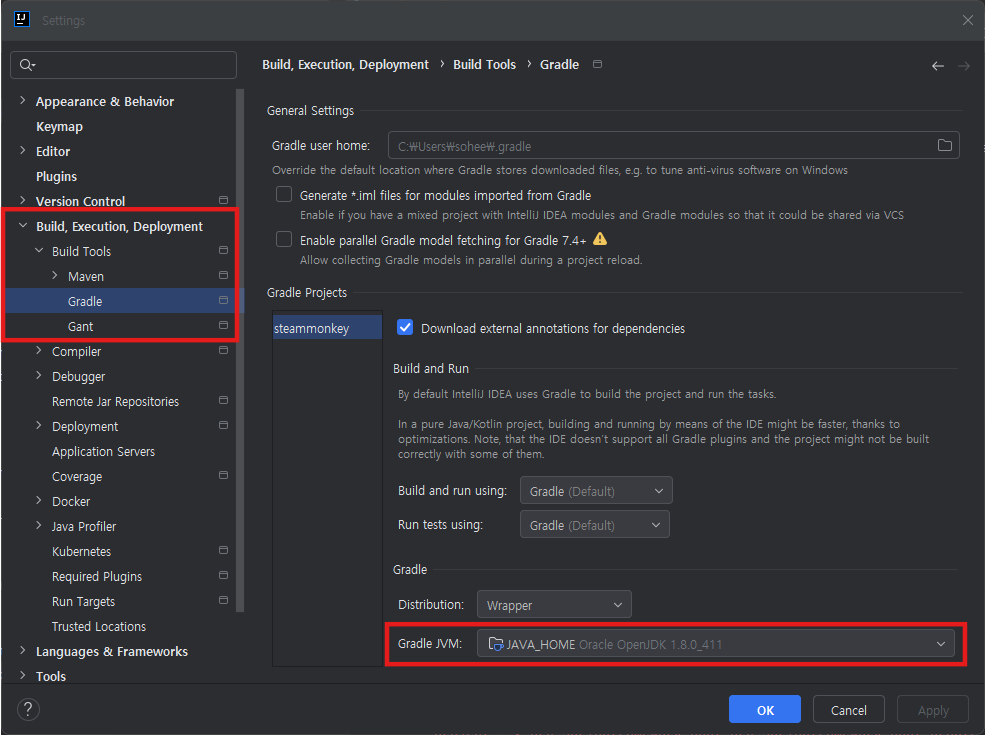Click Build Tools breadcrumb
Screen dimensions: 985x735
[x=484, y=65]
